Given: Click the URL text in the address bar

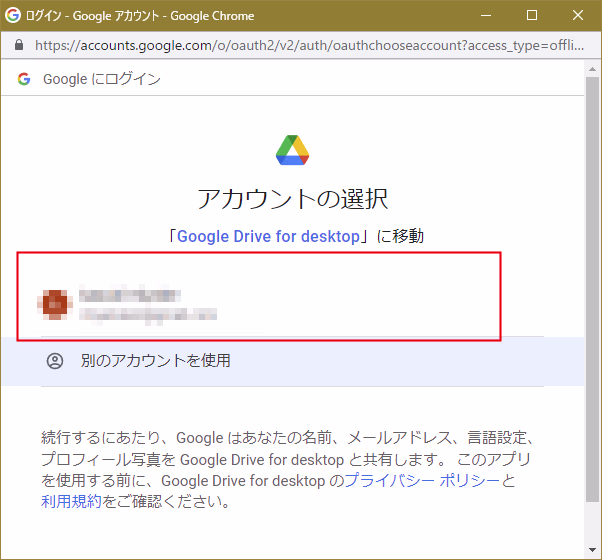Looking at the screenshot, I should tap(309, 45).
